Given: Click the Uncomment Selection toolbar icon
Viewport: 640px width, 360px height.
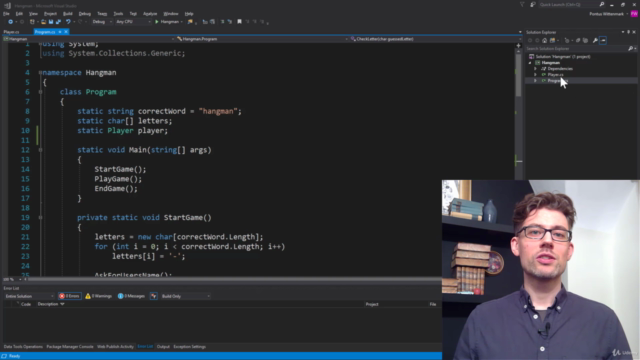Looking at the screenshot, I should (x=229, y=22).
